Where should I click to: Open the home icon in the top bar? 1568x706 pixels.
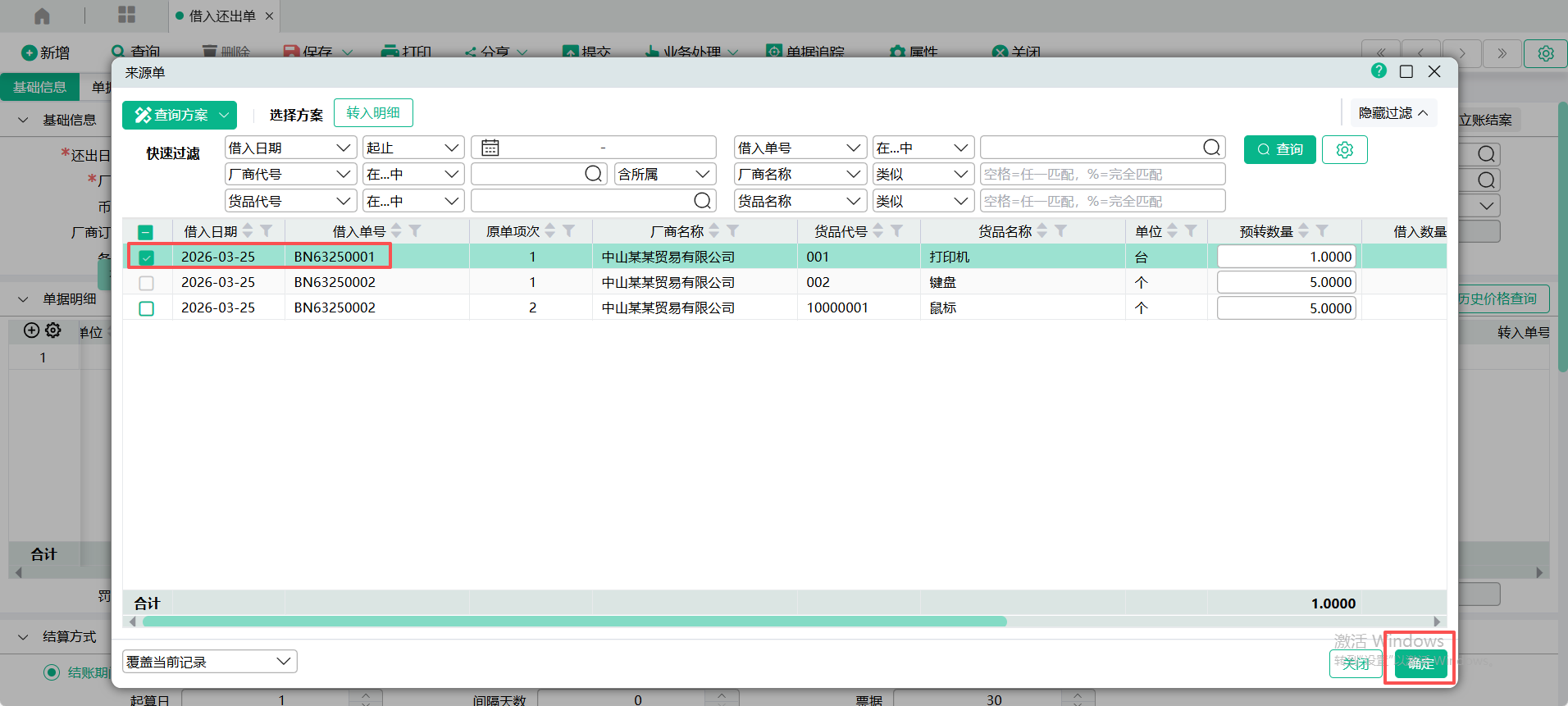pyautogui.click(x=43, y=16)
